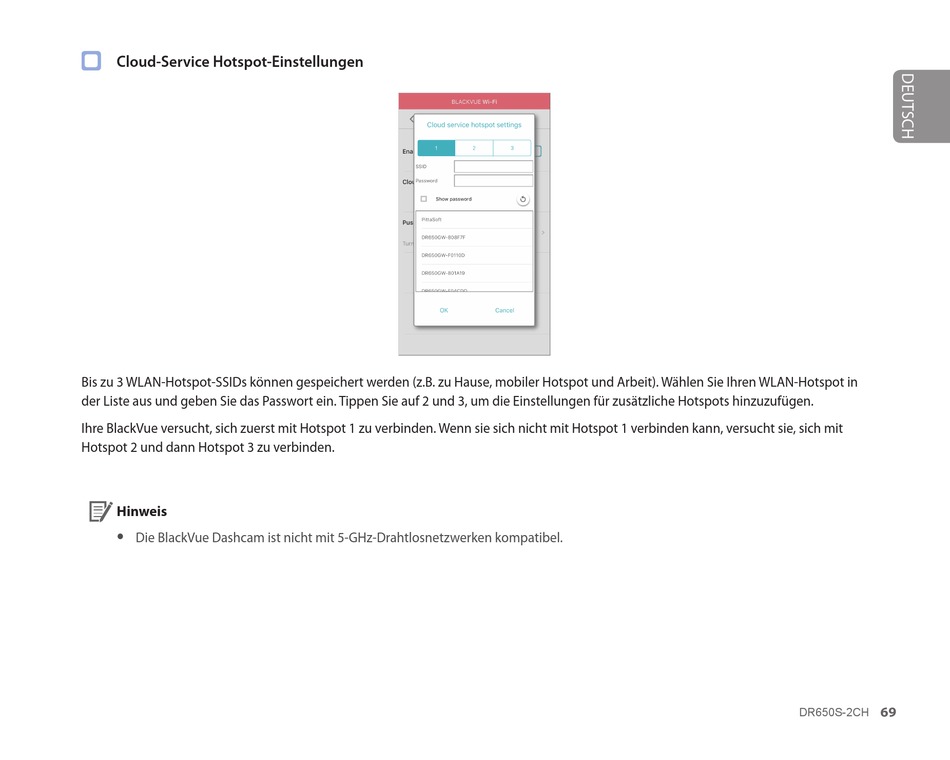Click the DEUTSCH language side tab
The width and height of the screenshot is (950, 760).
coord(921,106)
